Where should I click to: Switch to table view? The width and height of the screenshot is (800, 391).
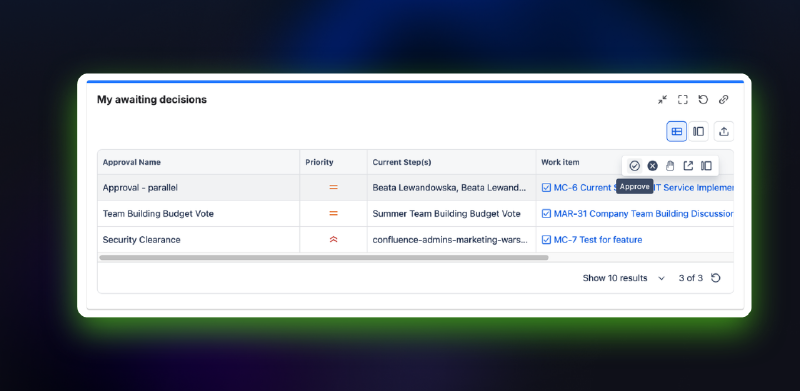pyautogui.click(x=677, y=132)
